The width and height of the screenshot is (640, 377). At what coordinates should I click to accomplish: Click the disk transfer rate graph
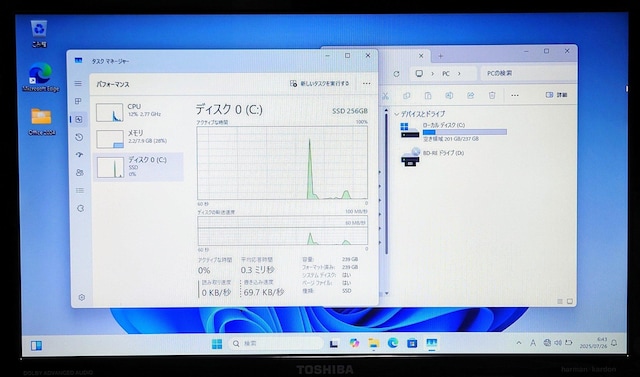pyautogui.click(x=282, y=231)
